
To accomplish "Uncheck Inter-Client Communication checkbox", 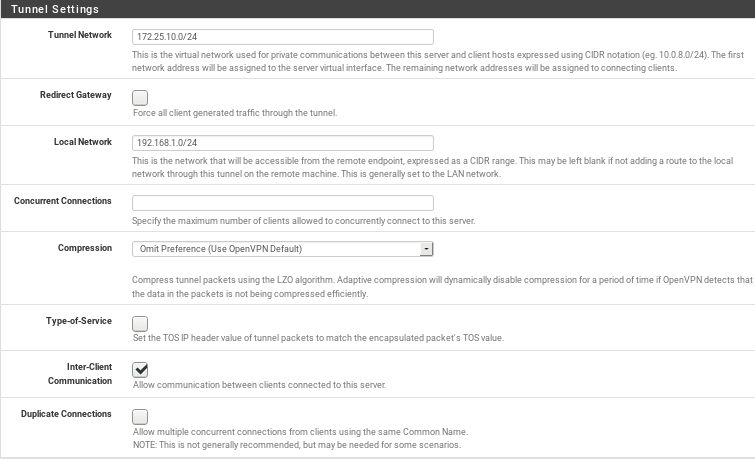I will [x=140, y=369].
